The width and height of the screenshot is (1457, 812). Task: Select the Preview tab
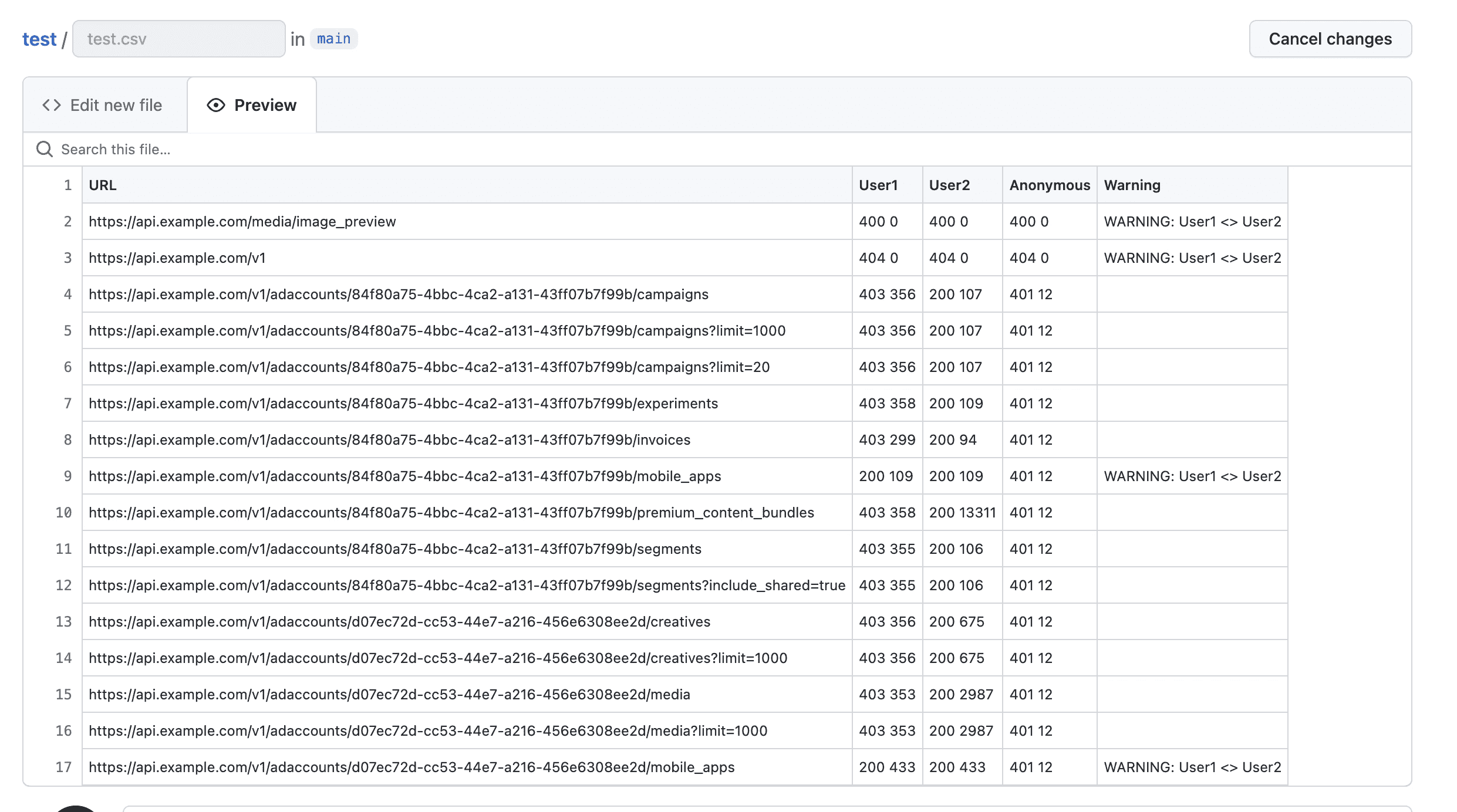[x=252, y=105]
